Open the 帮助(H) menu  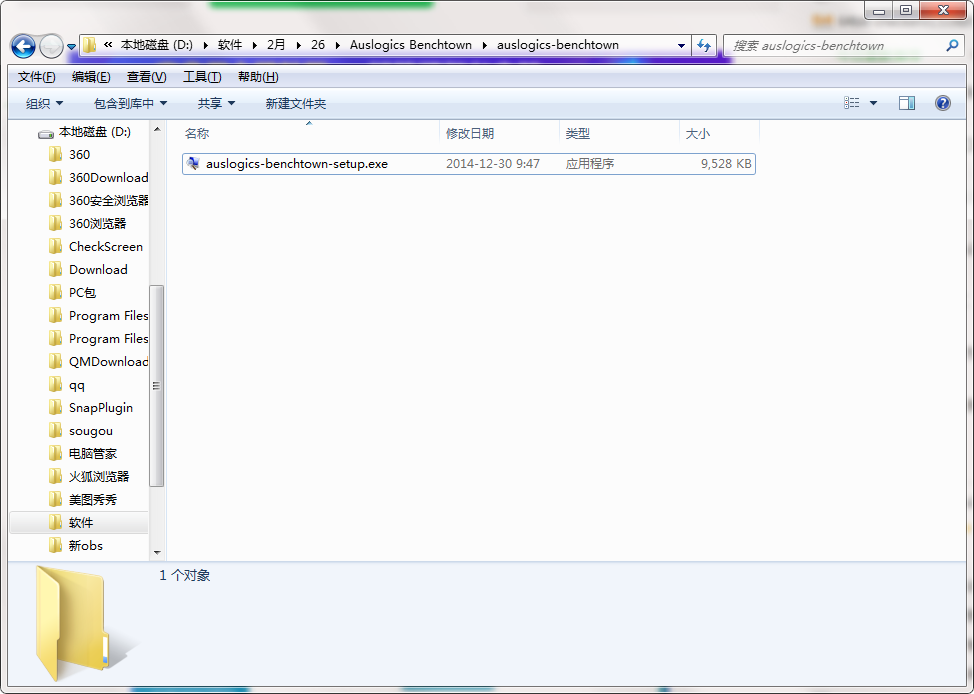click(258, 76)
